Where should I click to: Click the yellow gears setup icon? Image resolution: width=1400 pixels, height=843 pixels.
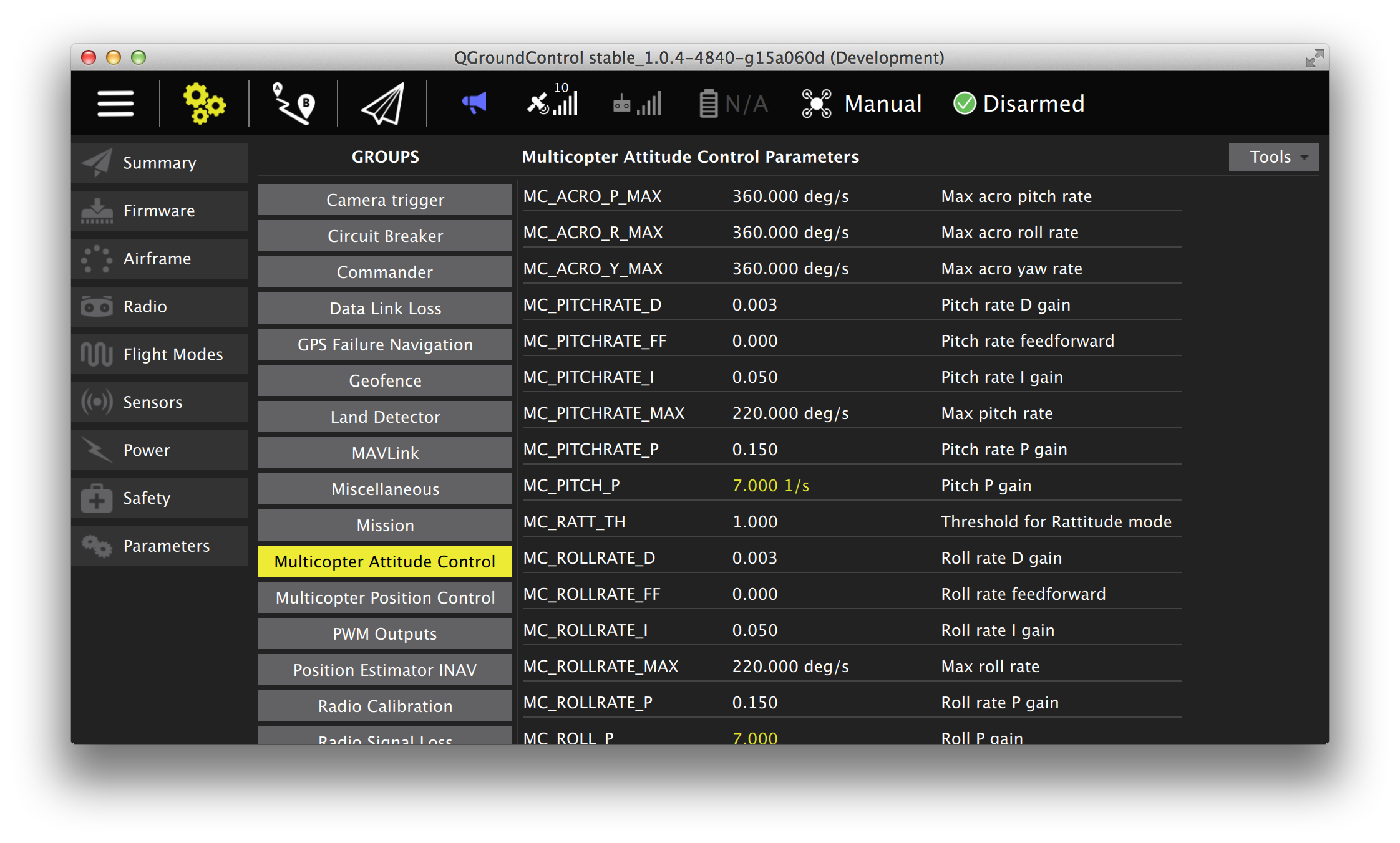(x=204, y=104)
